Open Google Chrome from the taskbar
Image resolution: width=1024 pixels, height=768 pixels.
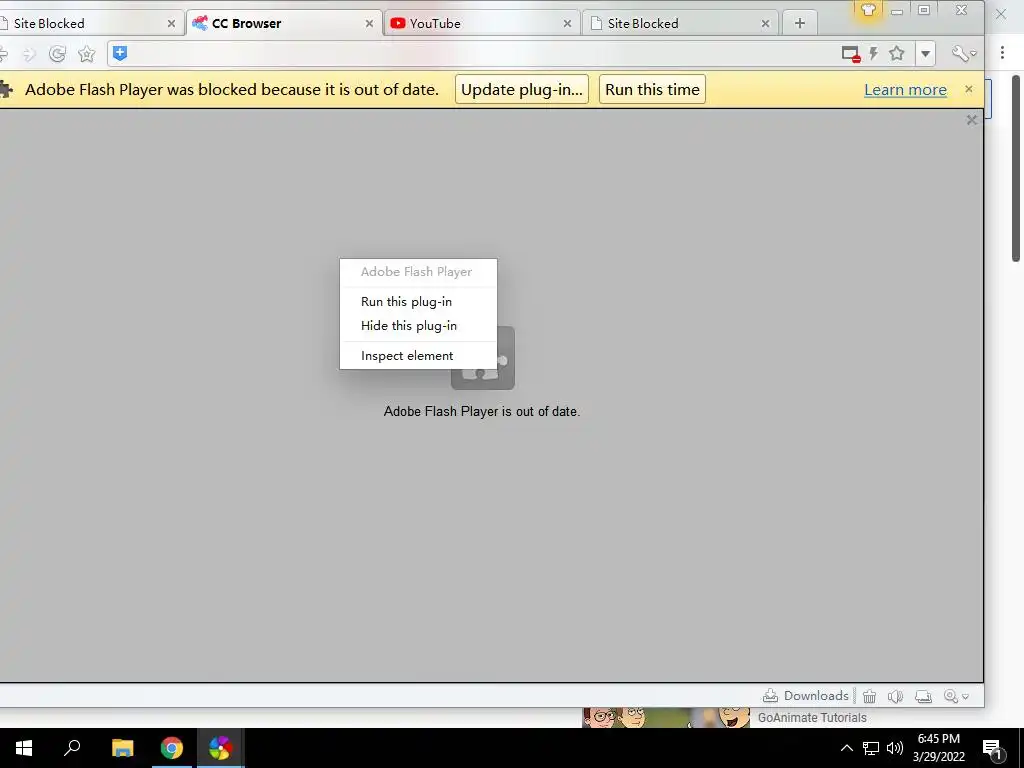172,748
